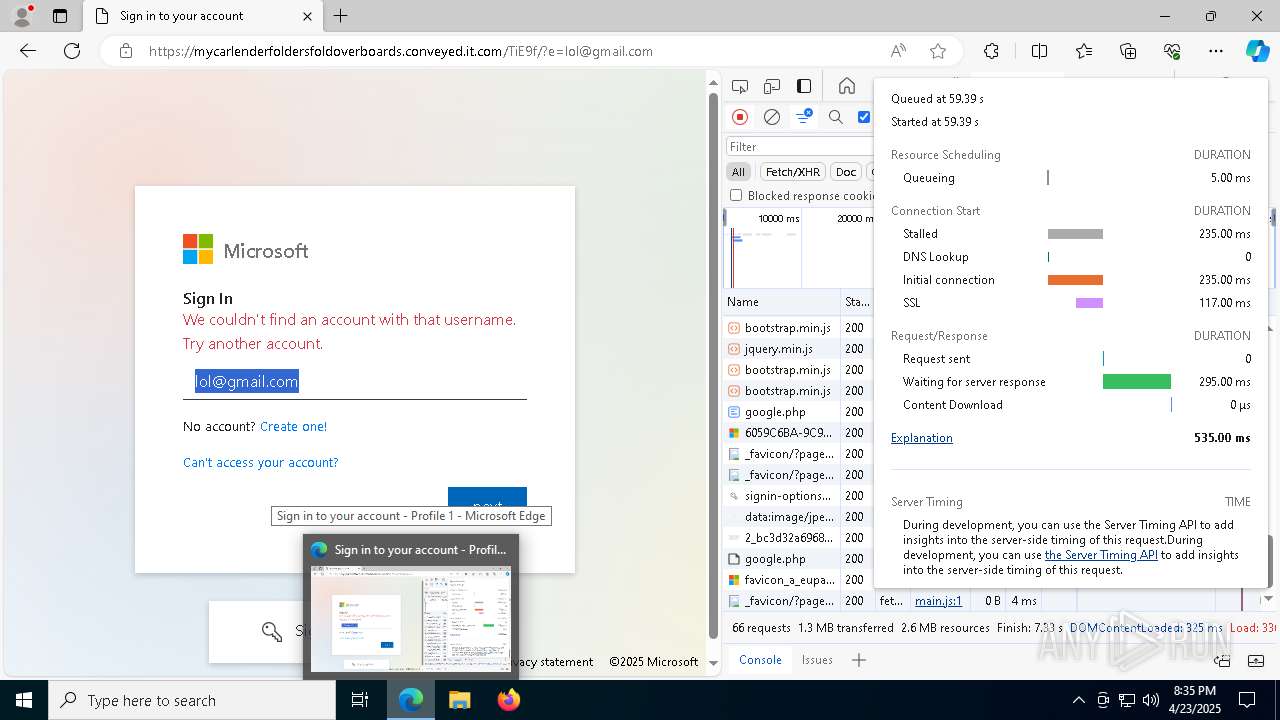Click the blue Next button
The image size is (1280, 720).
pyautogui.click(x=487, y=497)
